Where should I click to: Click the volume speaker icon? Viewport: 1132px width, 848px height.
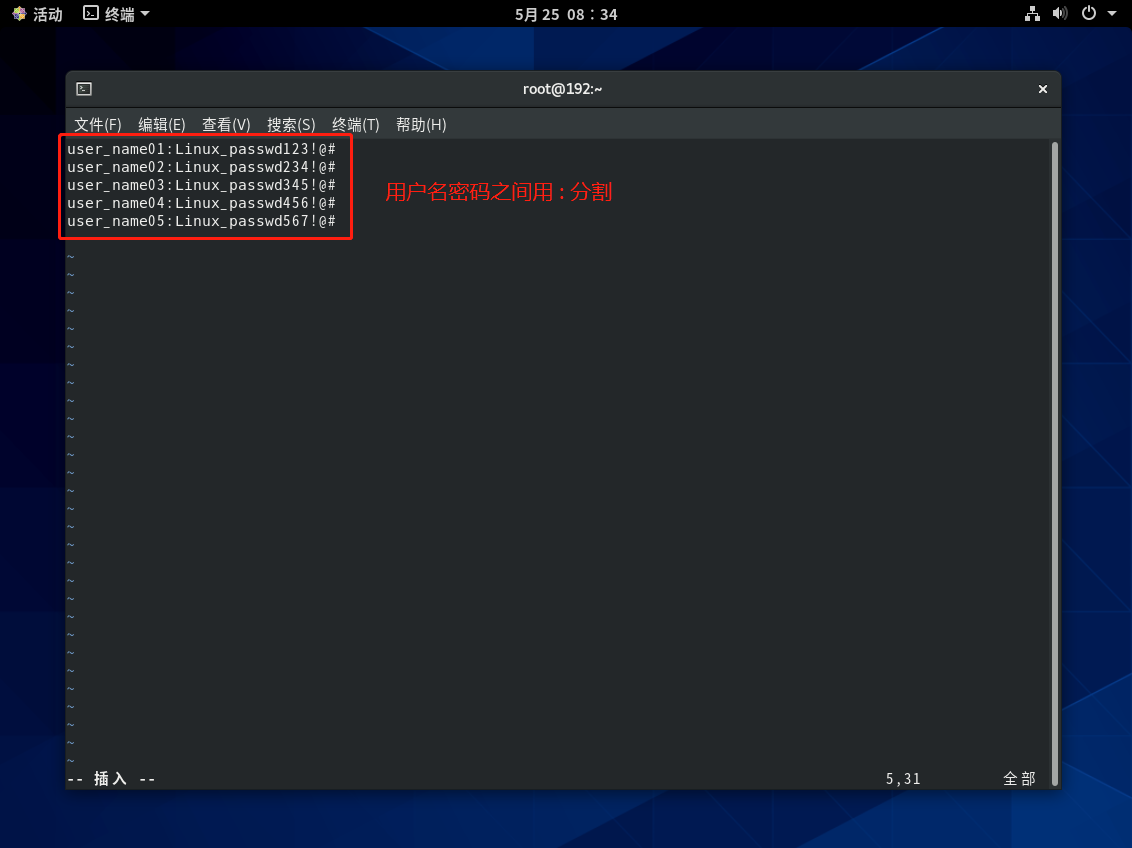[x=1061, y=14]
